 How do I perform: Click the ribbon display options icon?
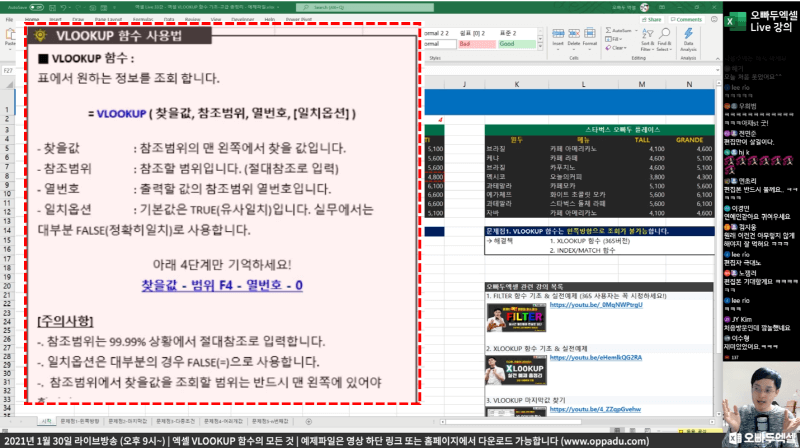pos(662,7)
